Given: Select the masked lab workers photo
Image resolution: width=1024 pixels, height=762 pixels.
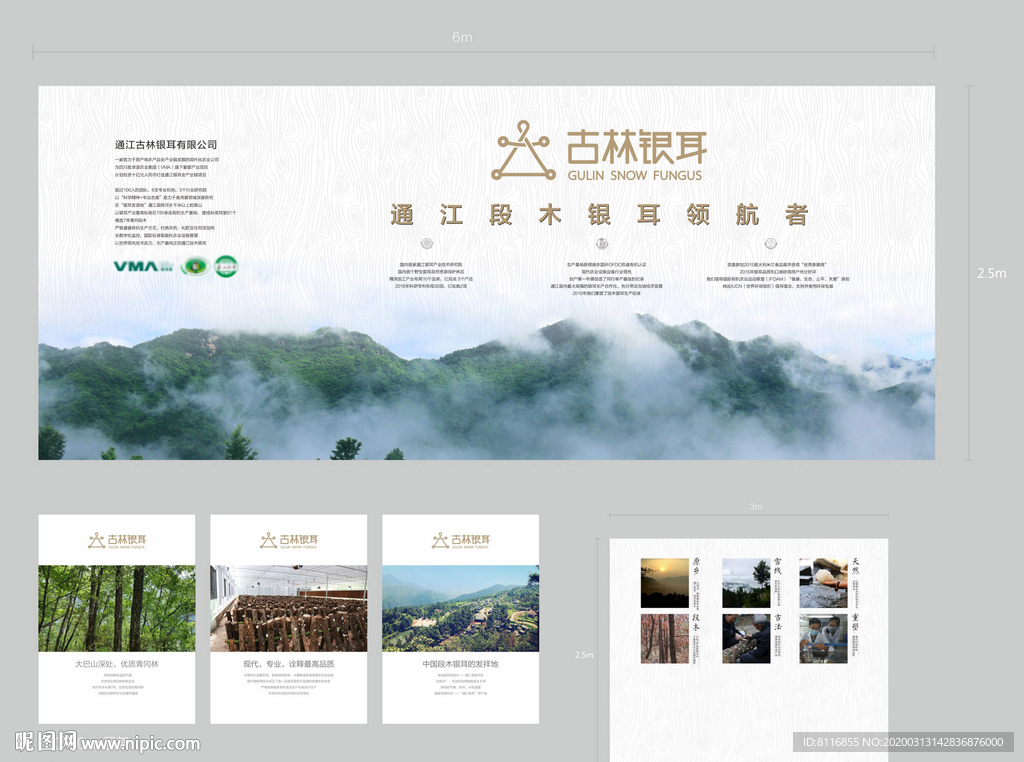Looking at the screenshot, I should [x=824, y=639].
